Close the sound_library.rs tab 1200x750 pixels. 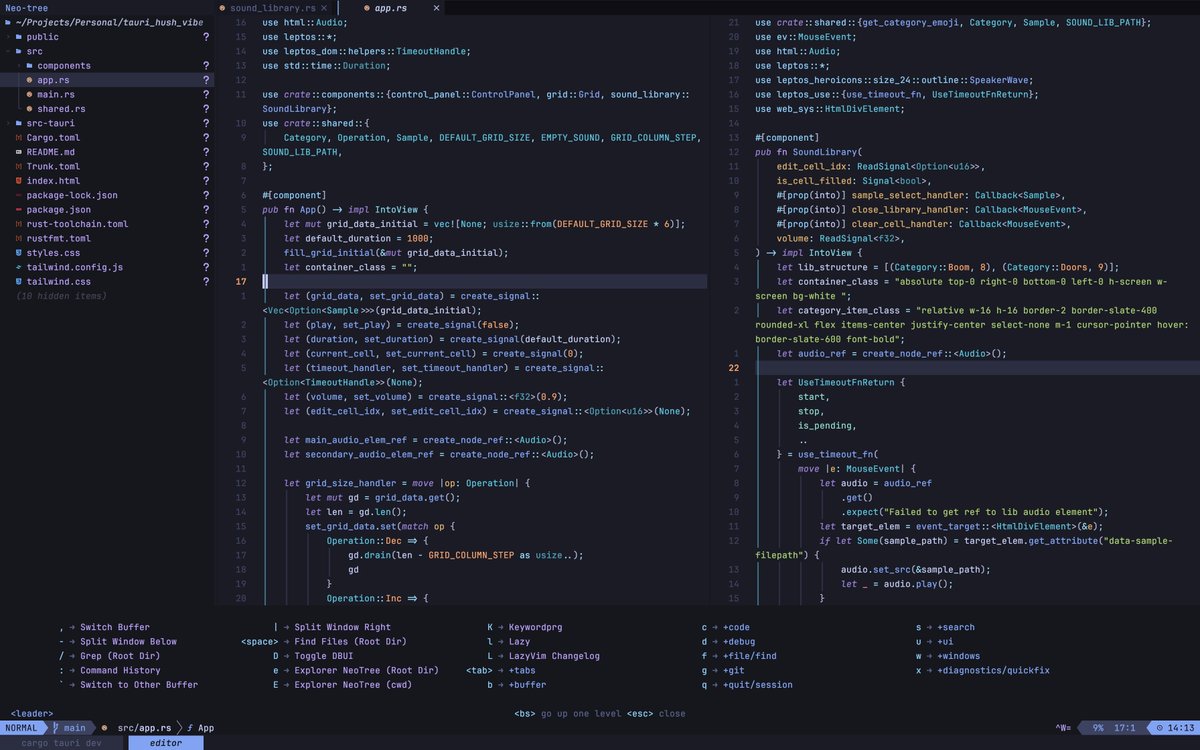[323, 7]
